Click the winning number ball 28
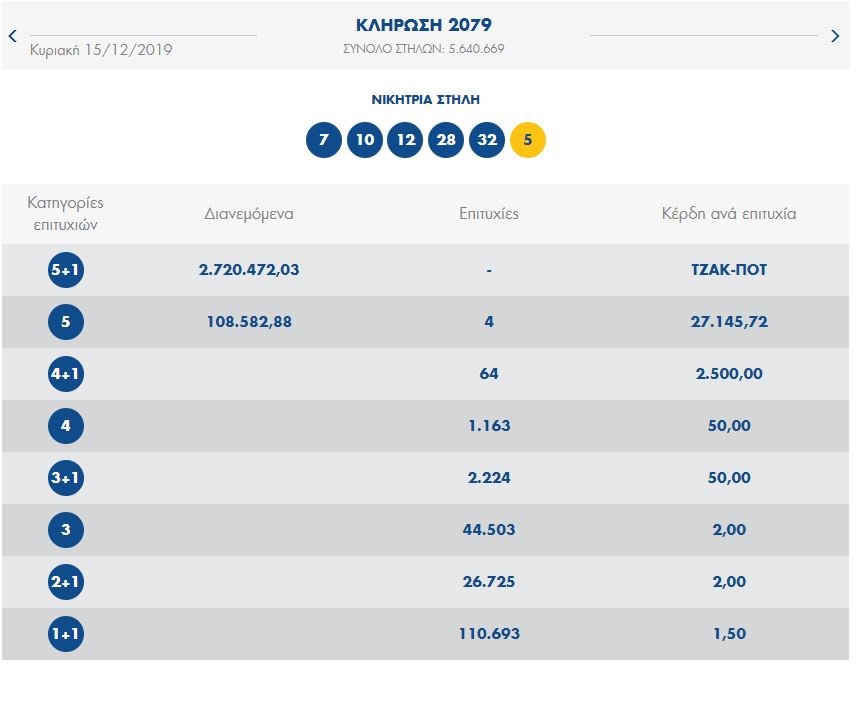 tap(446, 140)
